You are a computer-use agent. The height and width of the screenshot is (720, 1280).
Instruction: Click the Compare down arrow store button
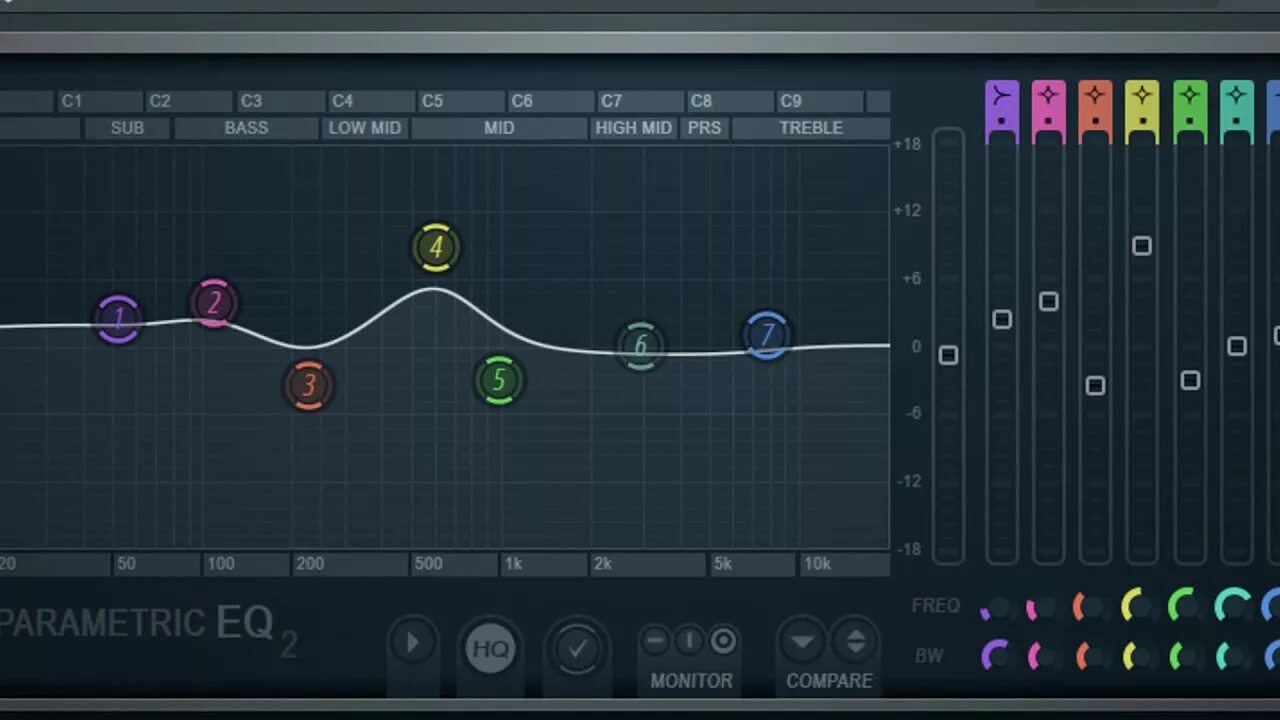pyautogui.click(x=802, y=641)
